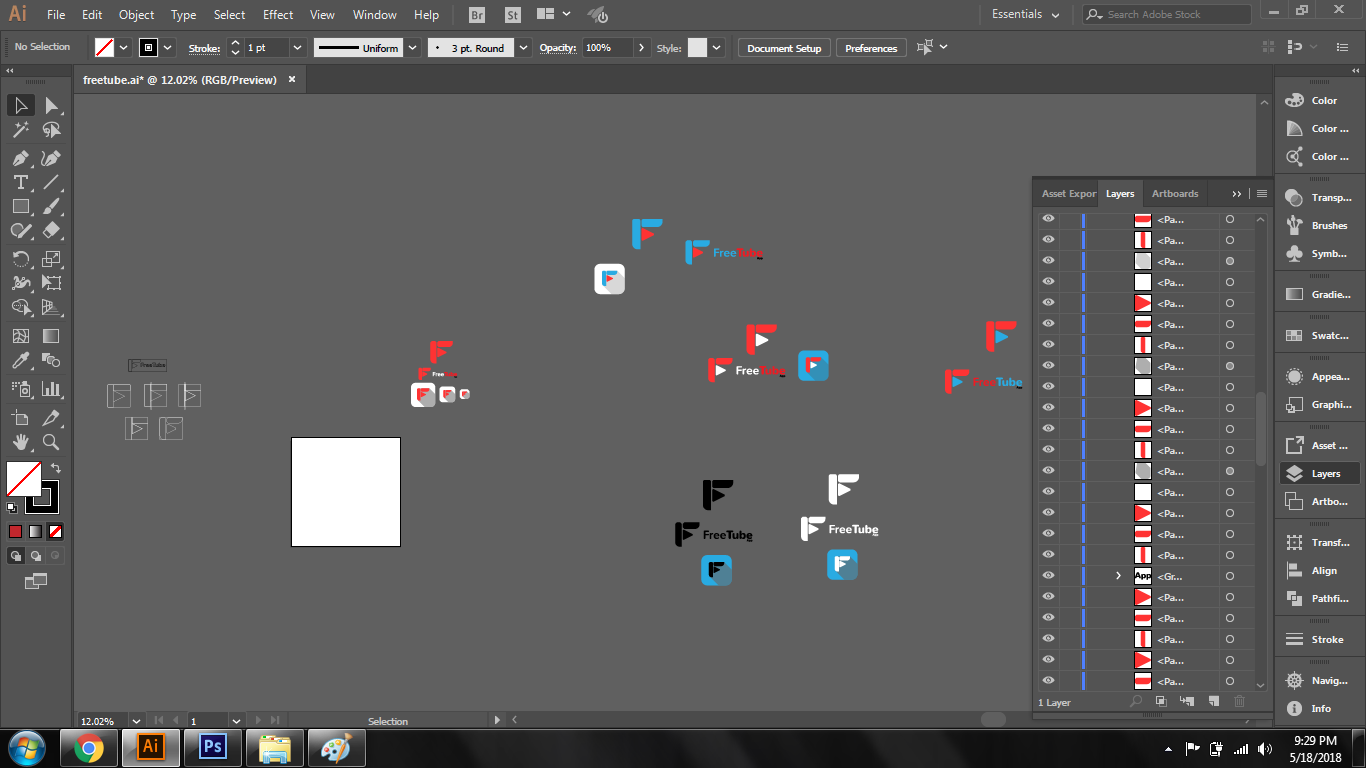The image size is (1366, 768).
Task: Click the Fill color swatch in toolbar
Action: (23, 479)
